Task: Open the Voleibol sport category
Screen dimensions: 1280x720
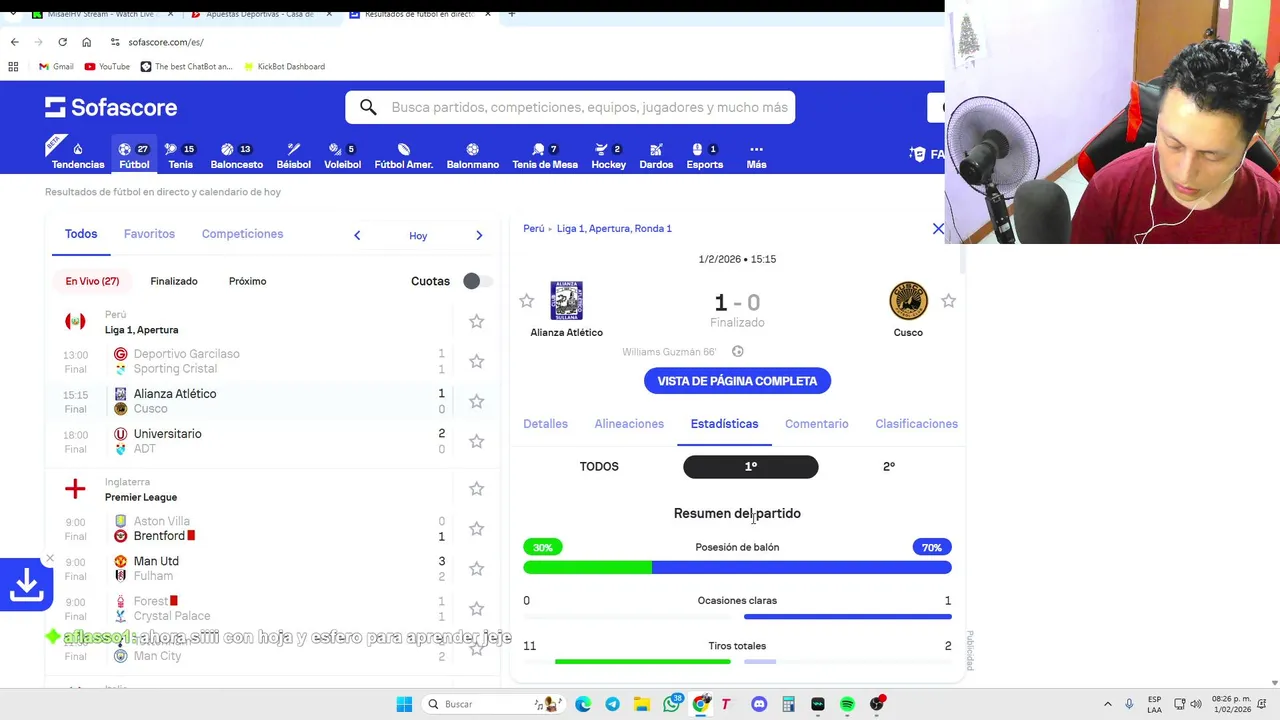Action: click(x=342, y=155)
